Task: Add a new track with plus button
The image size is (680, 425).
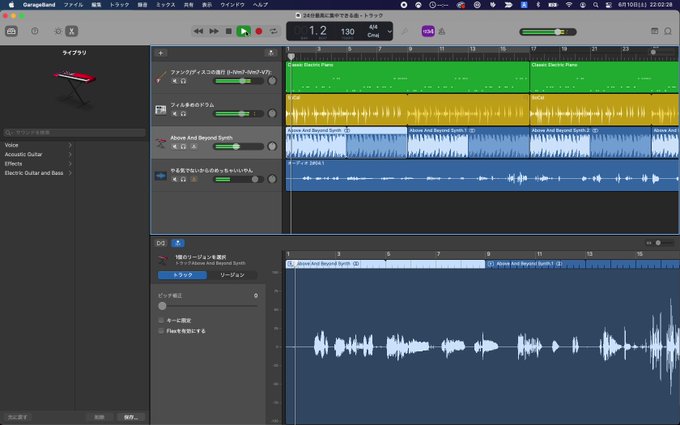Action: 160,53
